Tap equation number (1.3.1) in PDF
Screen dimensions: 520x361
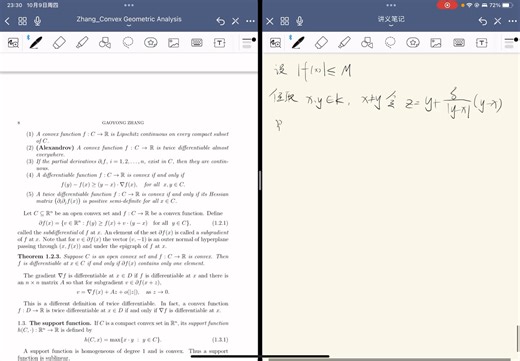[x=220, y=340]
